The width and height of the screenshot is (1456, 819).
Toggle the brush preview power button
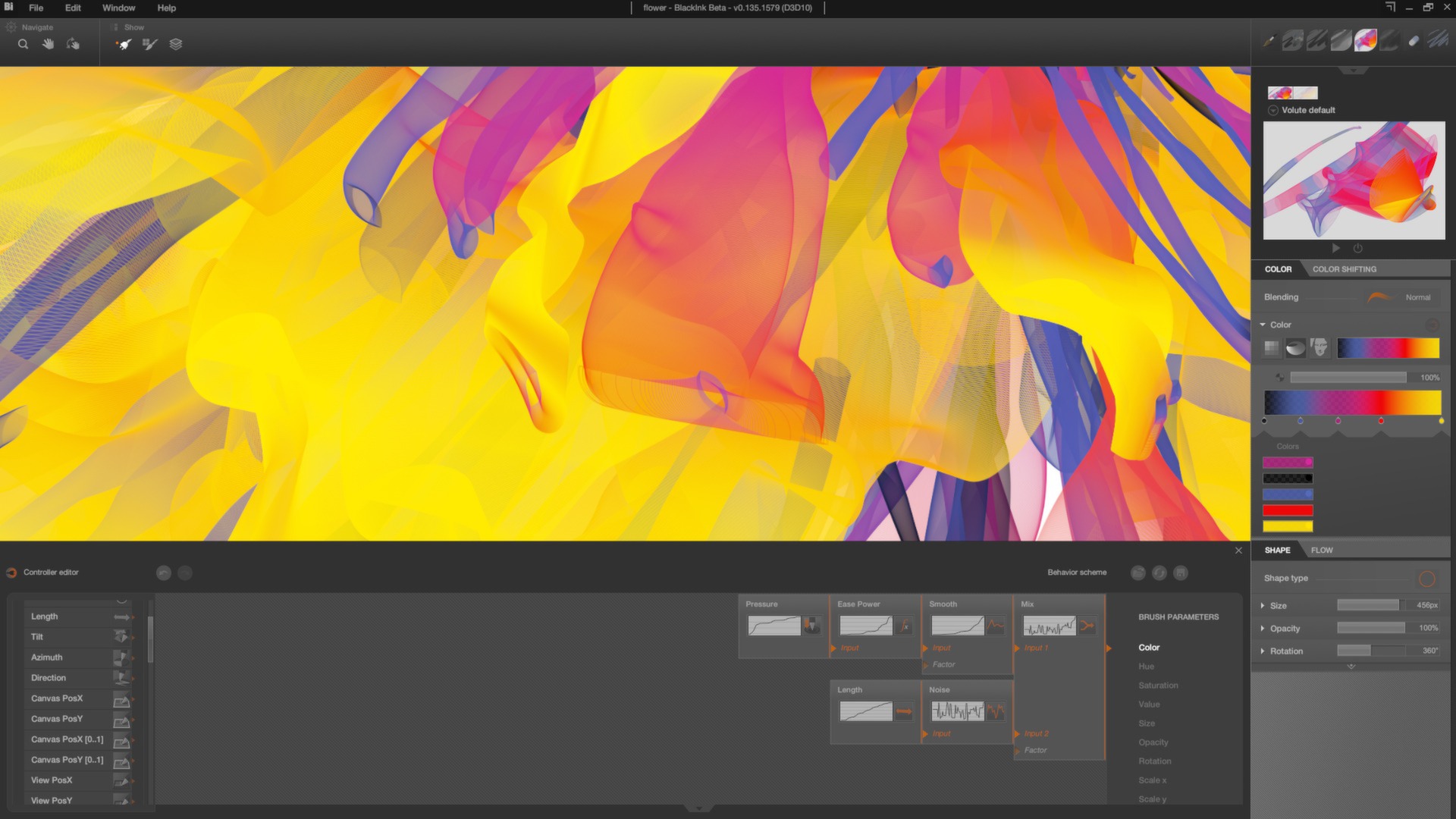(1357, 249)
